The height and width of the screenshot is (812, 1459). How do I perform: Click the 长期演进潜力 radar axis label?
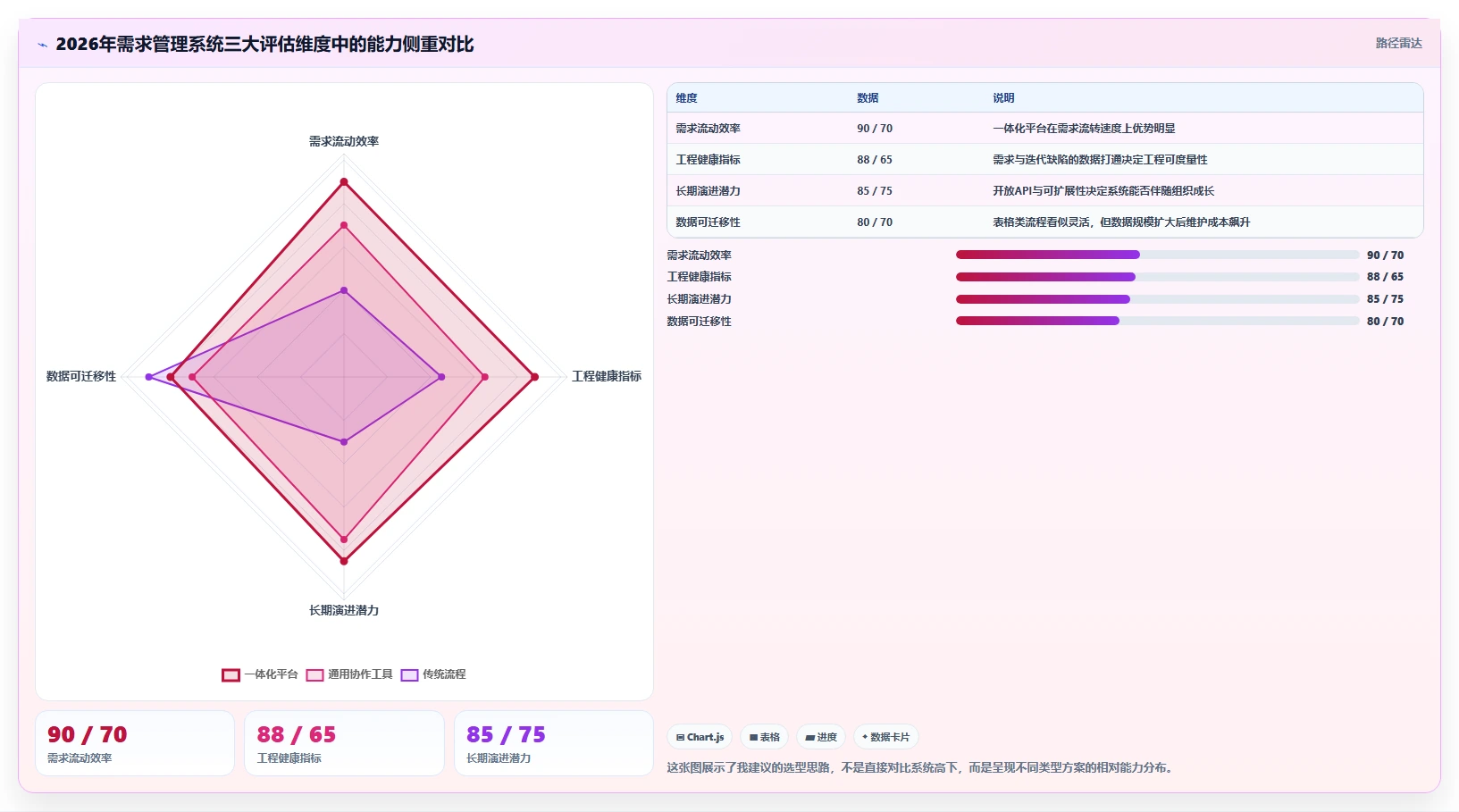tap(344, 610)
